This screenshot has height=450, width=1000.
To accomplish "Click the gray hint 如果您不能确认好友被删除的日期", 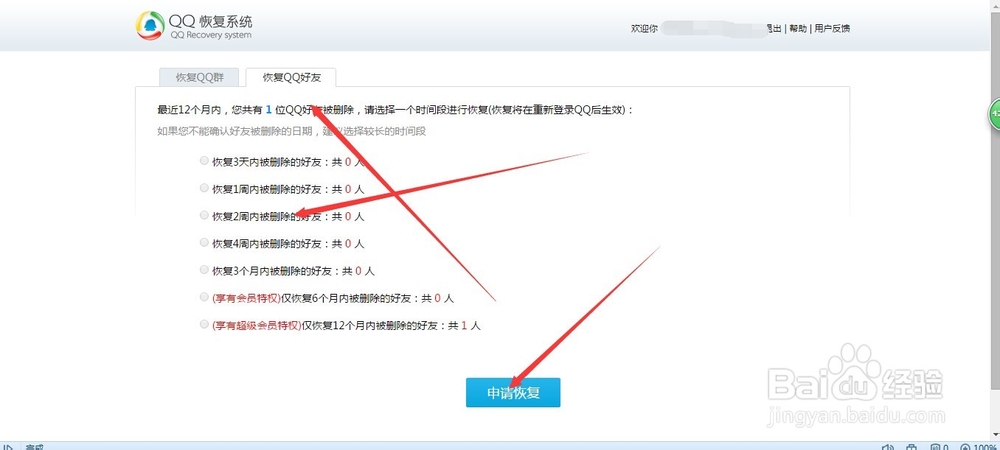I will (x=292, y=132).
